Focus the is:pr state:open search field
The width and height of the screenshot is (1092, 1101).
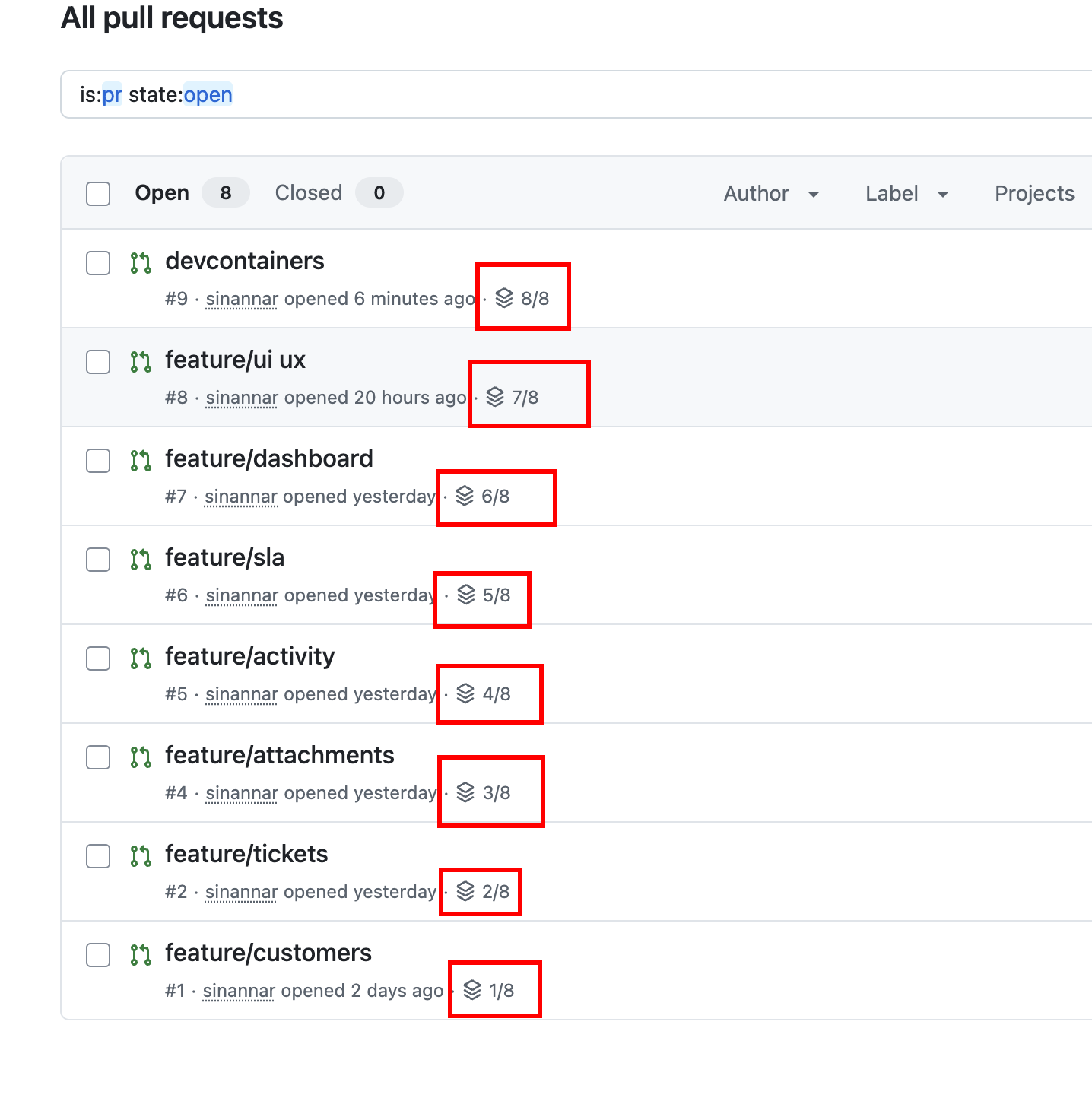click(576, 94)
